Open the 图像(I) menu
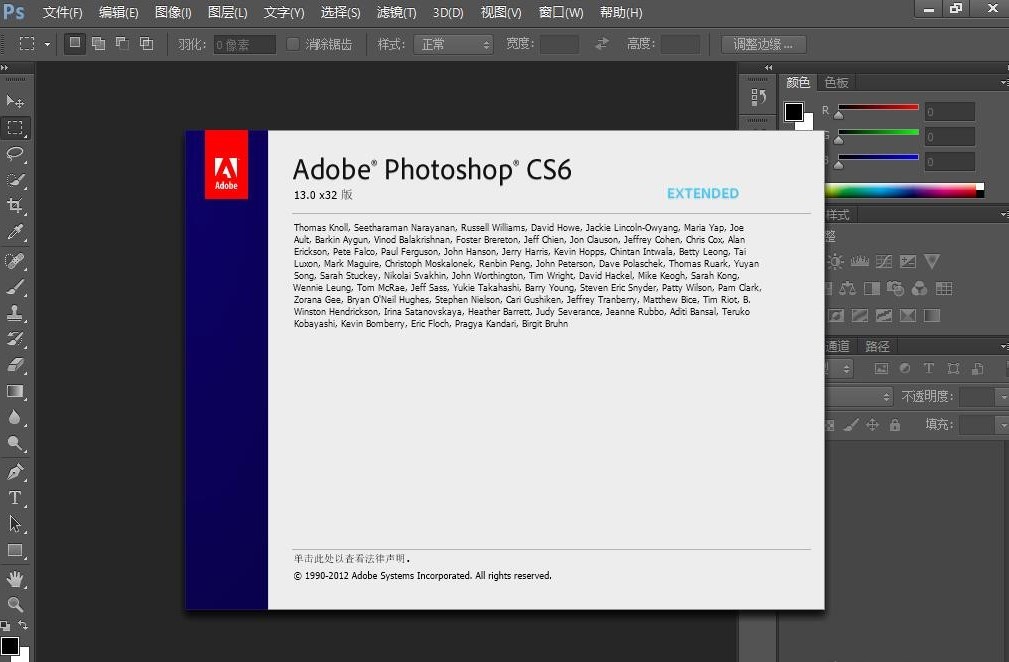The width and height of the screenshot is (1009, 662). pos(173,12)
